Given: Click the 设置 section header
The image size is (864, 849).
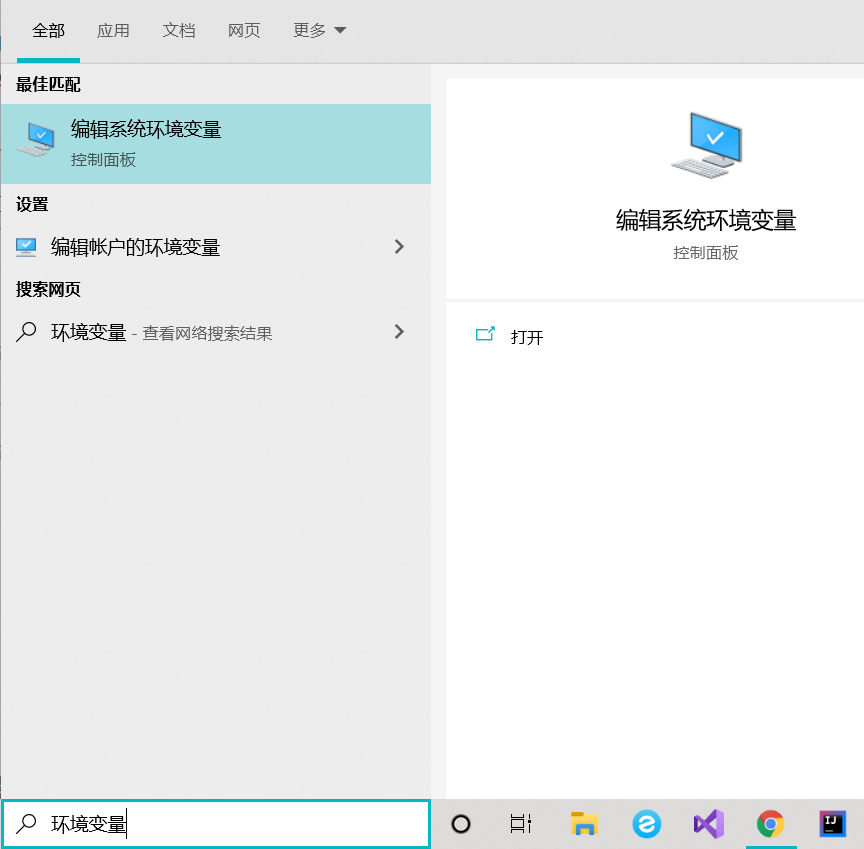Looking at the screenshot, I should (x=32, y=204).
